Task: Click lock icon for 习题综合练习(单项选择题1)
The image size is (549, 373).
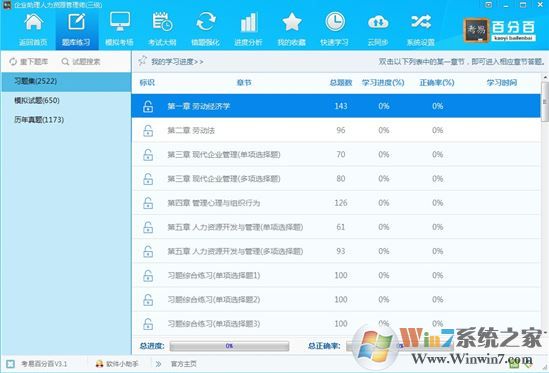Action: point(148,275)
